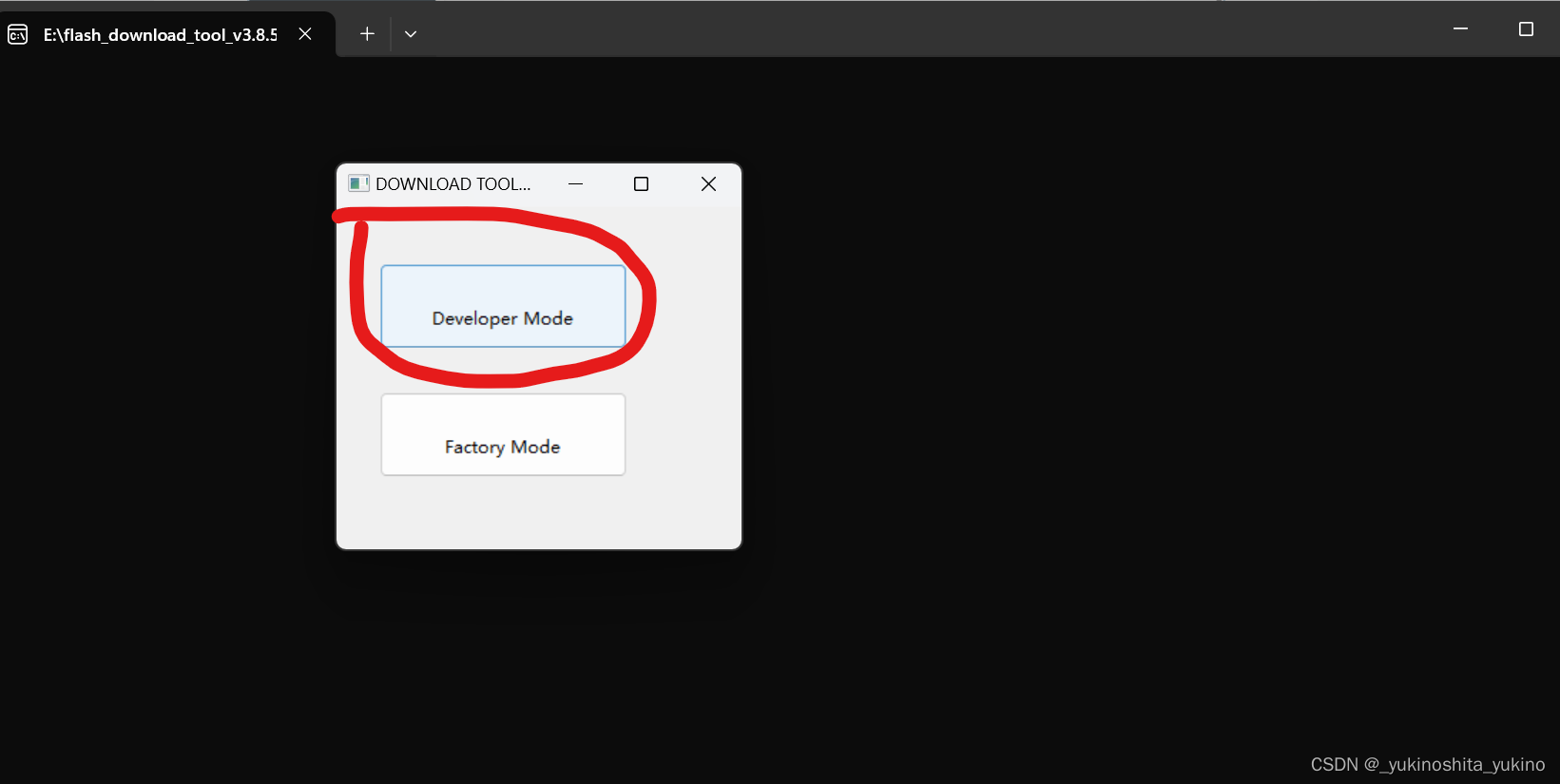Choose the Factory Mode button
The width and height of the screenshot is (1560, 784).
coord(503,434)
